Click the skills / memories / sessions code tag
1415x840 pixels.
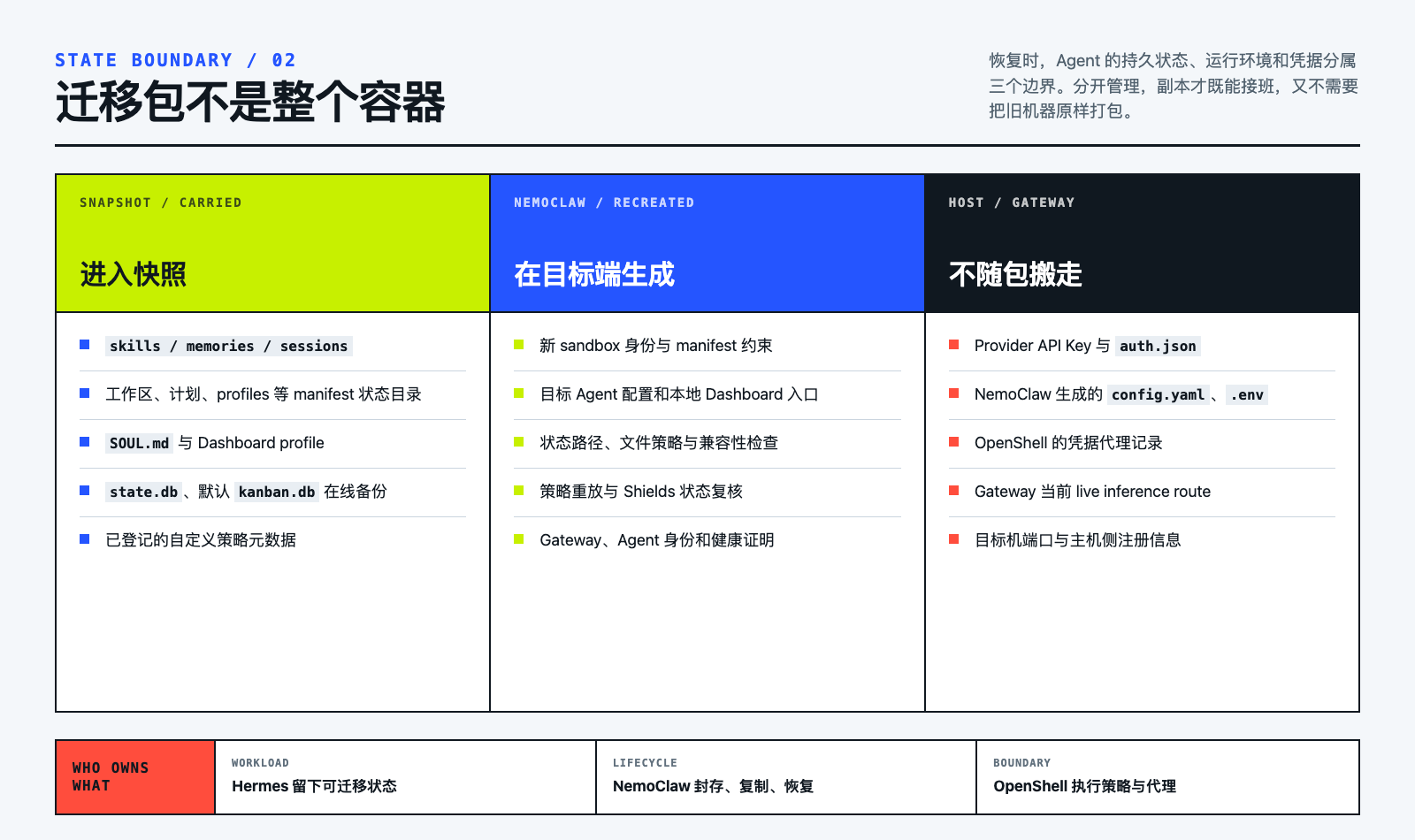click(x=229, y=346)
